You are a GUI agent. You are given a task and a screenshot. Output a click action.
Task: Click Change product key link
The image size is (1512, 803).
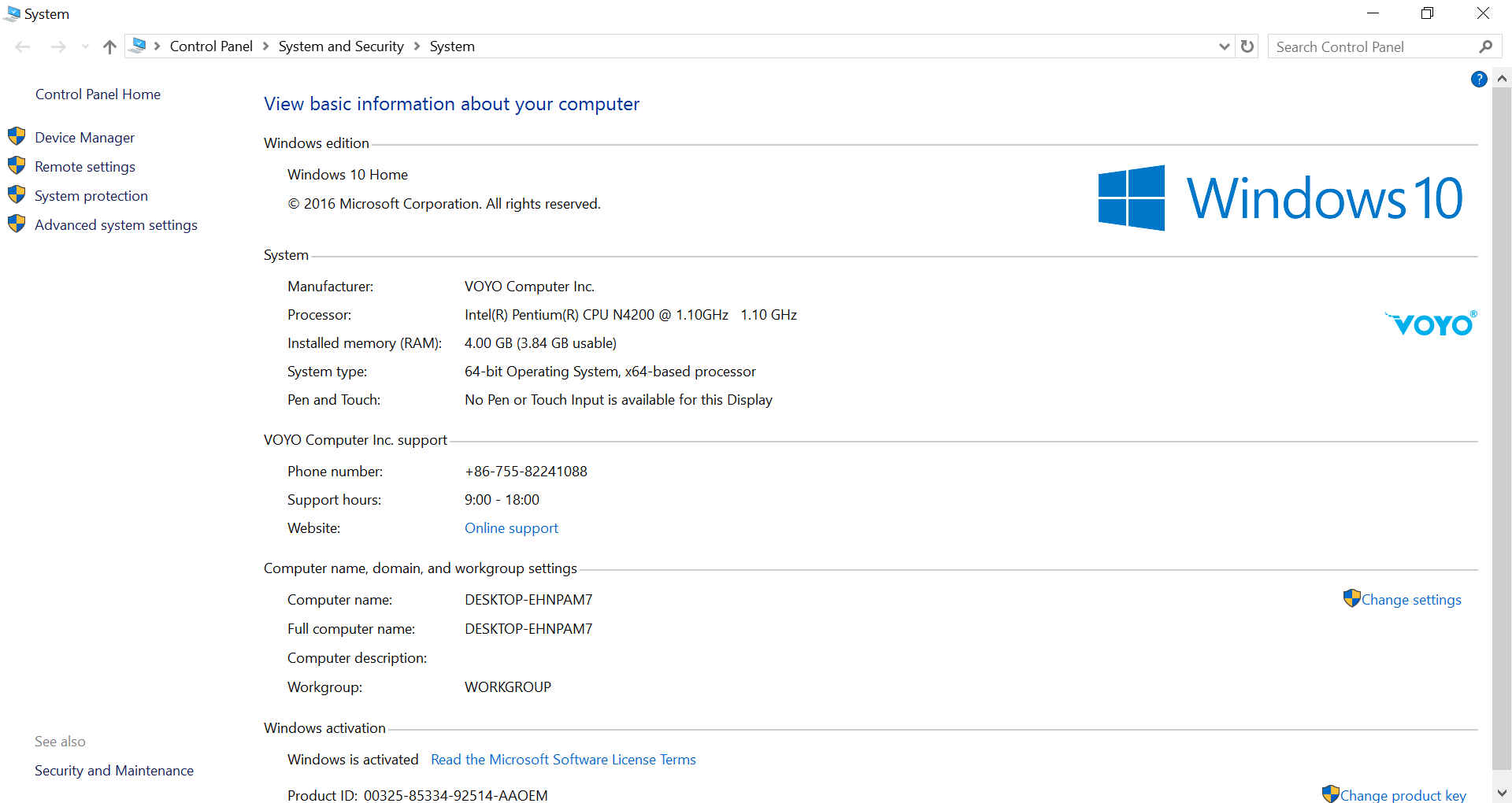[x=1403, y=795]
